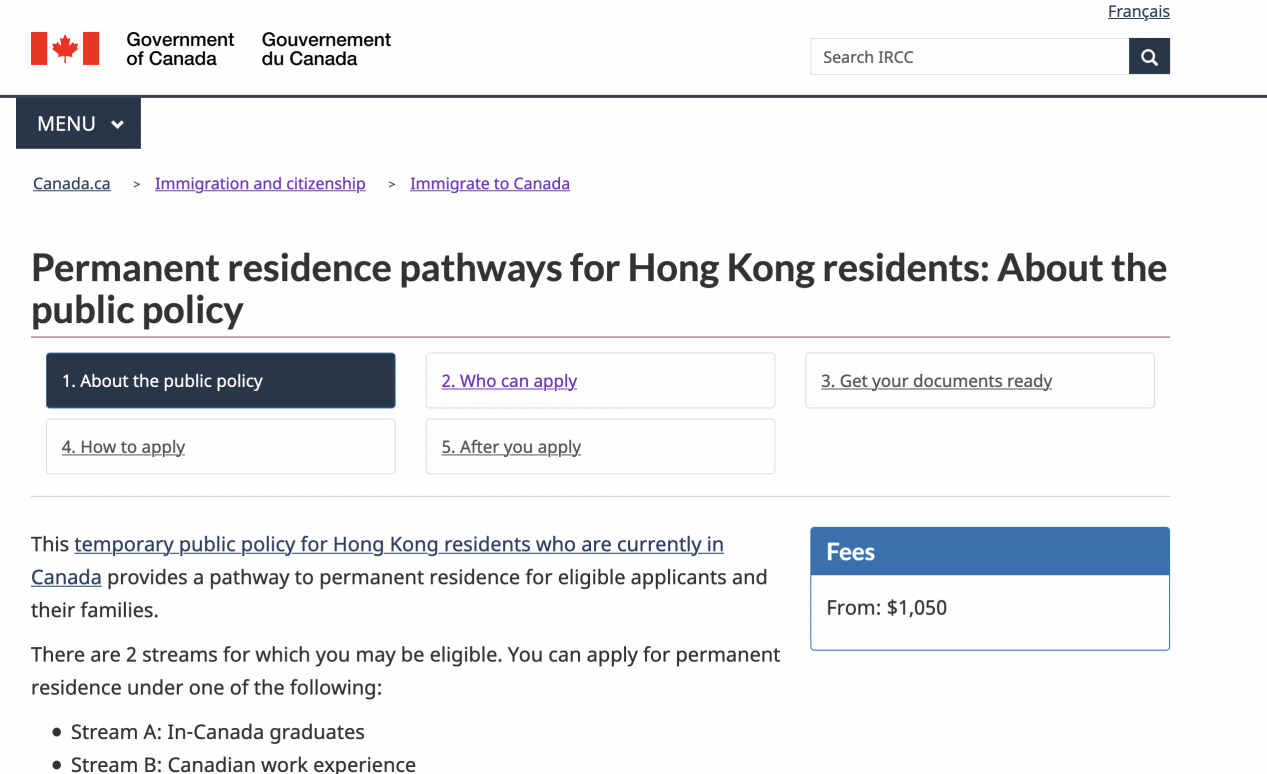
Task: Click the magnifying glass search button
Action: coord(1149,57)
